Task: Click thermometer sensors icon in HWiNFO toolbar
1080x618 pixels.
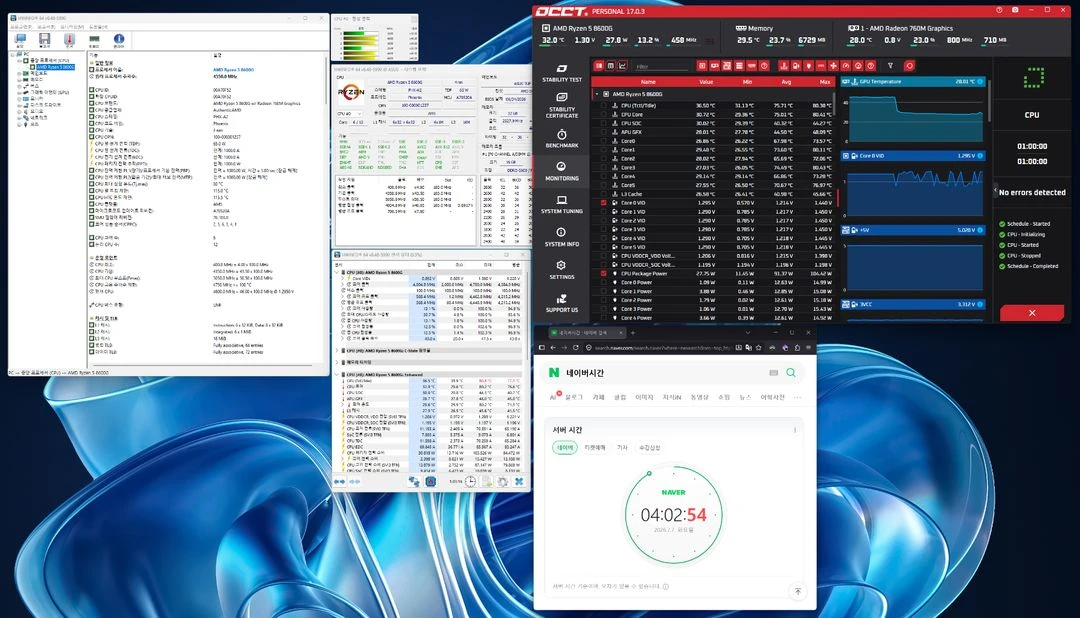Action: tap(69, 39)
